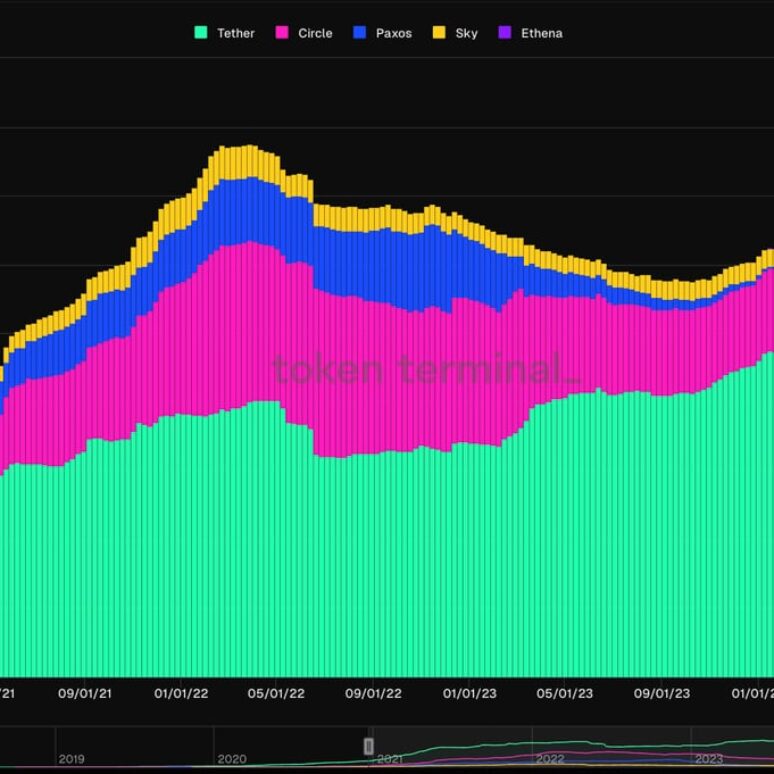Screen dimensions: 774x774
Task: Disable the Sky series via legend text
Action: coord(466,33)
